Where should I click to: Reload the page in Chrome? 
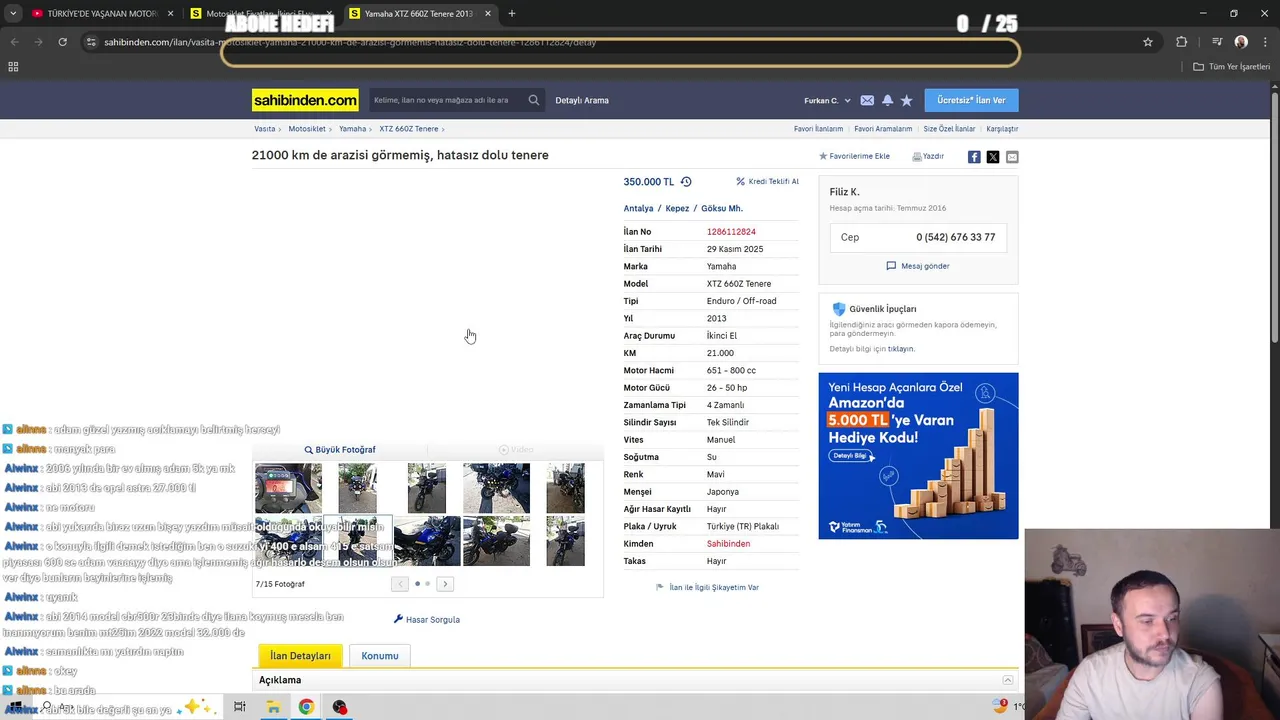point(62,42)
